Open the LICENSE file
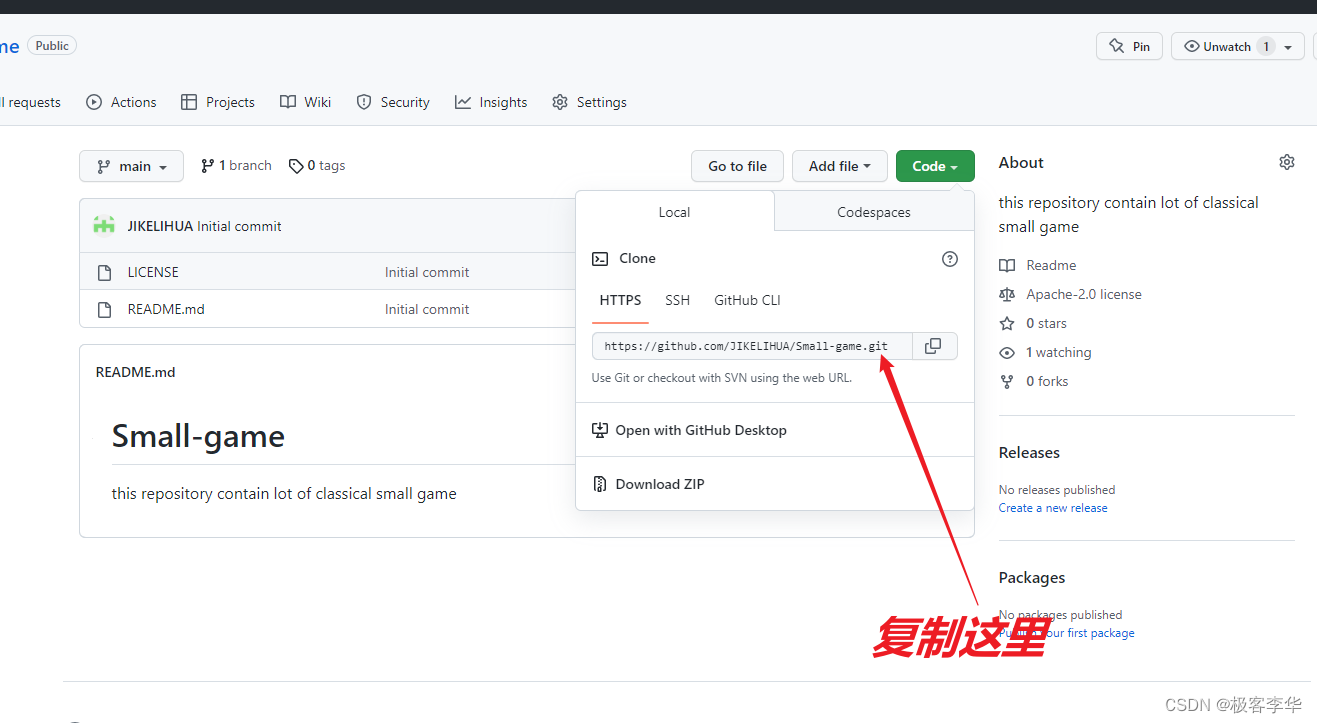The height and width of the screenshot is (723, 1317). point(153,272)
